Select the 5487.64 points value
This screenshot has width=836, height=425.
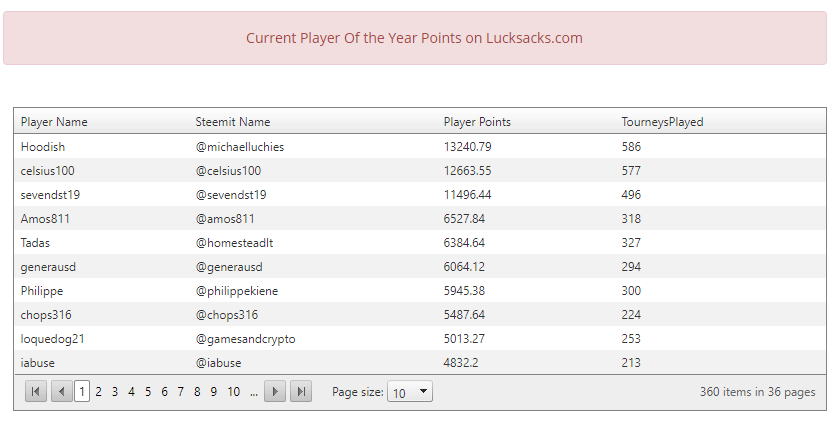point(464,315)
